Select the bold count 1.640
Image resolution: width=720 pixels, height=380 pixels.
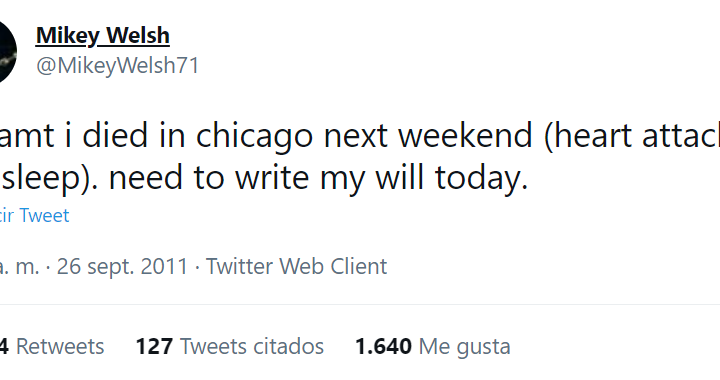click(x=383, y=346)
